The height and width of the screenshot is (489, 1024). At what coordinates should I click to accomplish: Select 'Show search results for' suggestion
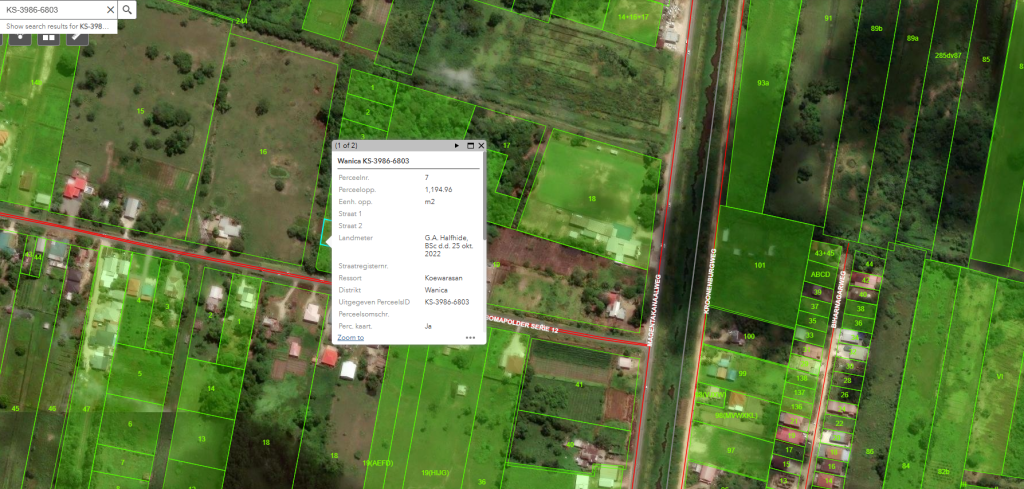coord(58,26)
